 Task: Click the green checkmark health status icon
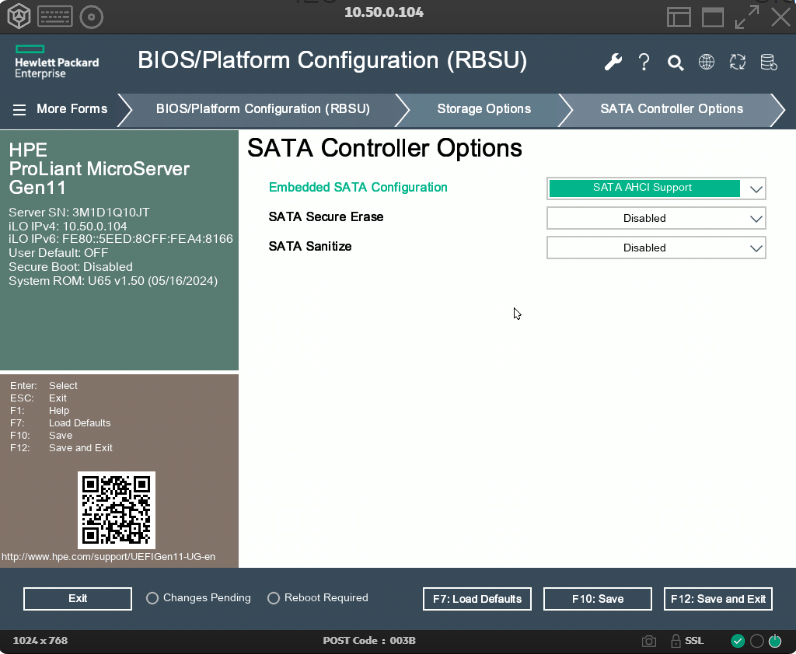(x=738, y=641)
